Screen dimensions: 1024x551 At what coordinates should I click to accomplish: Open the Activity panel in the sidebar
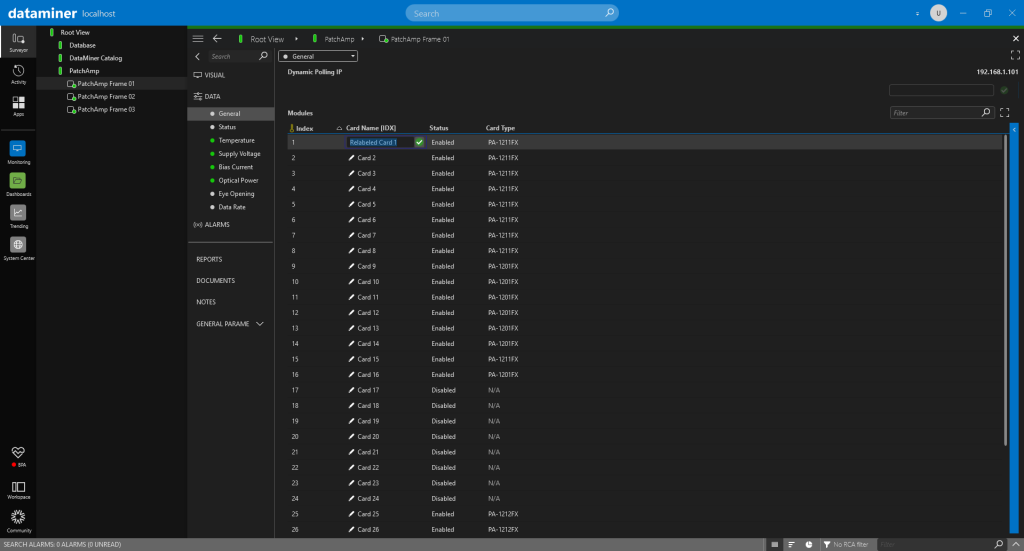tap(18, 74)
